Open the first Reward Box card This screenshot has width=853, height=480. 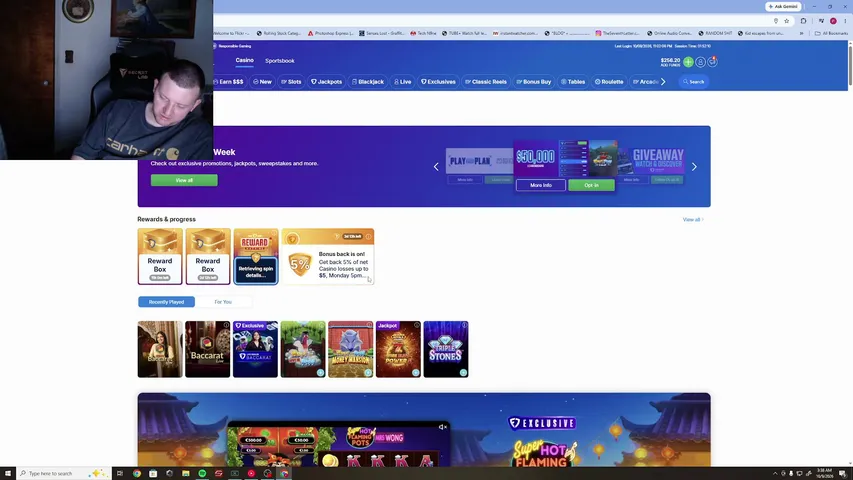pyautogui.click(x=160, y=256)
